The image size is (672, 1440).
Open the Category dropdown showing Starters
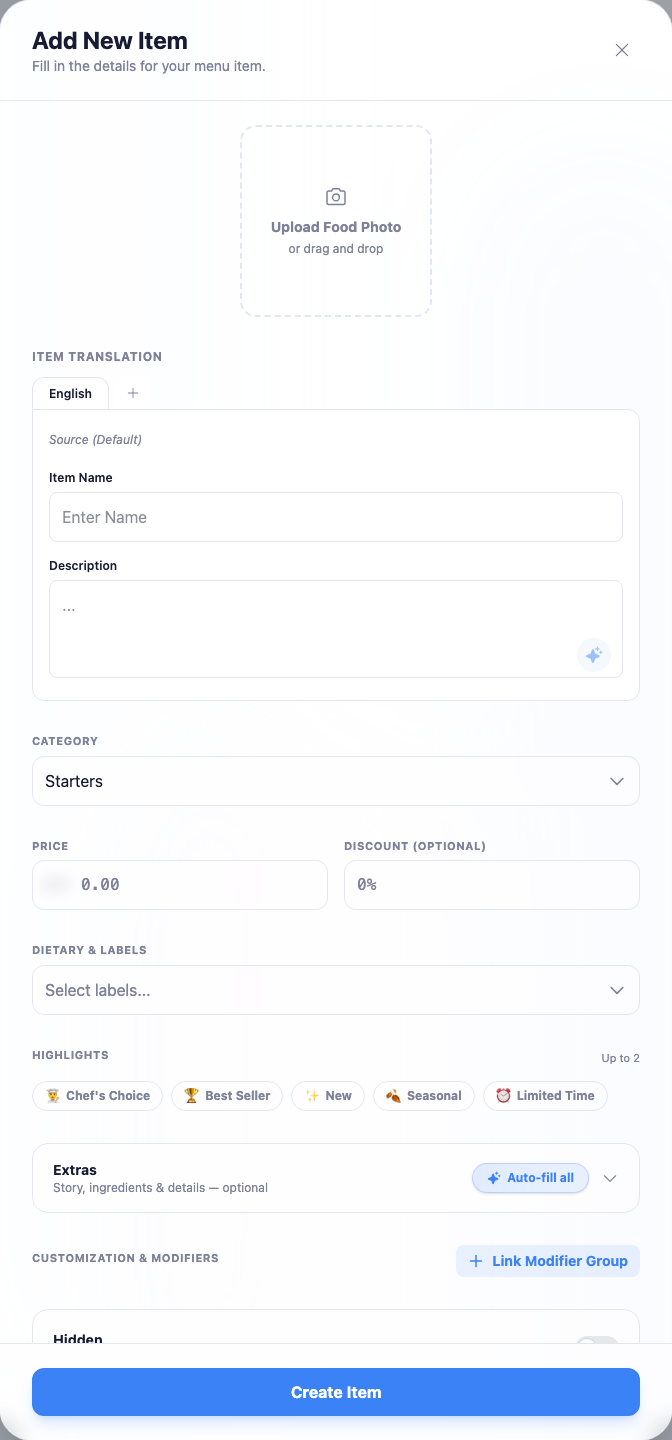[336, 781]
